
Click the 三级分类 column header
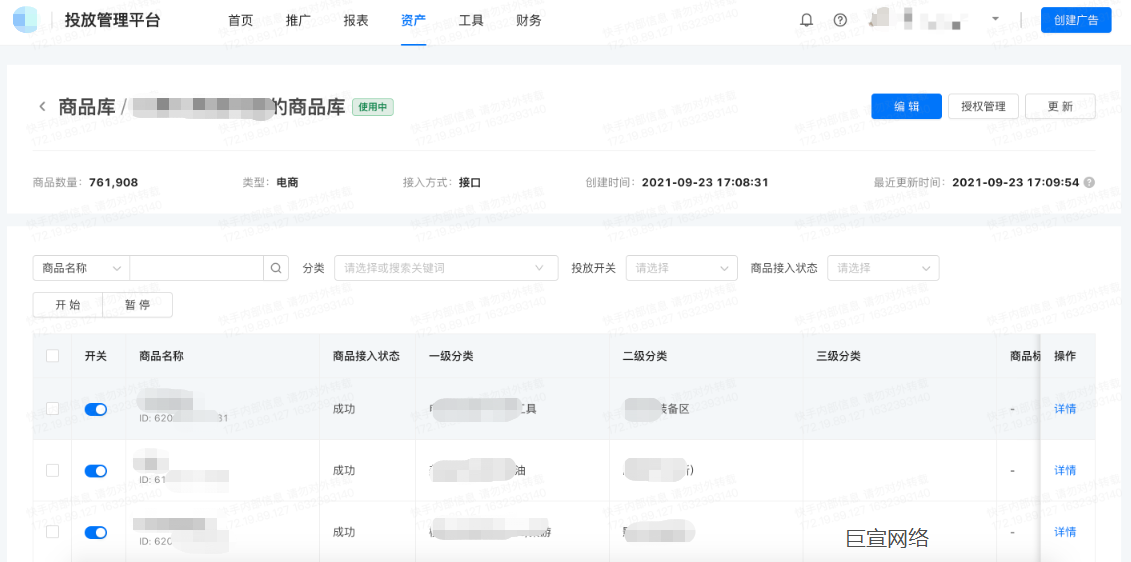coord(839,356)
